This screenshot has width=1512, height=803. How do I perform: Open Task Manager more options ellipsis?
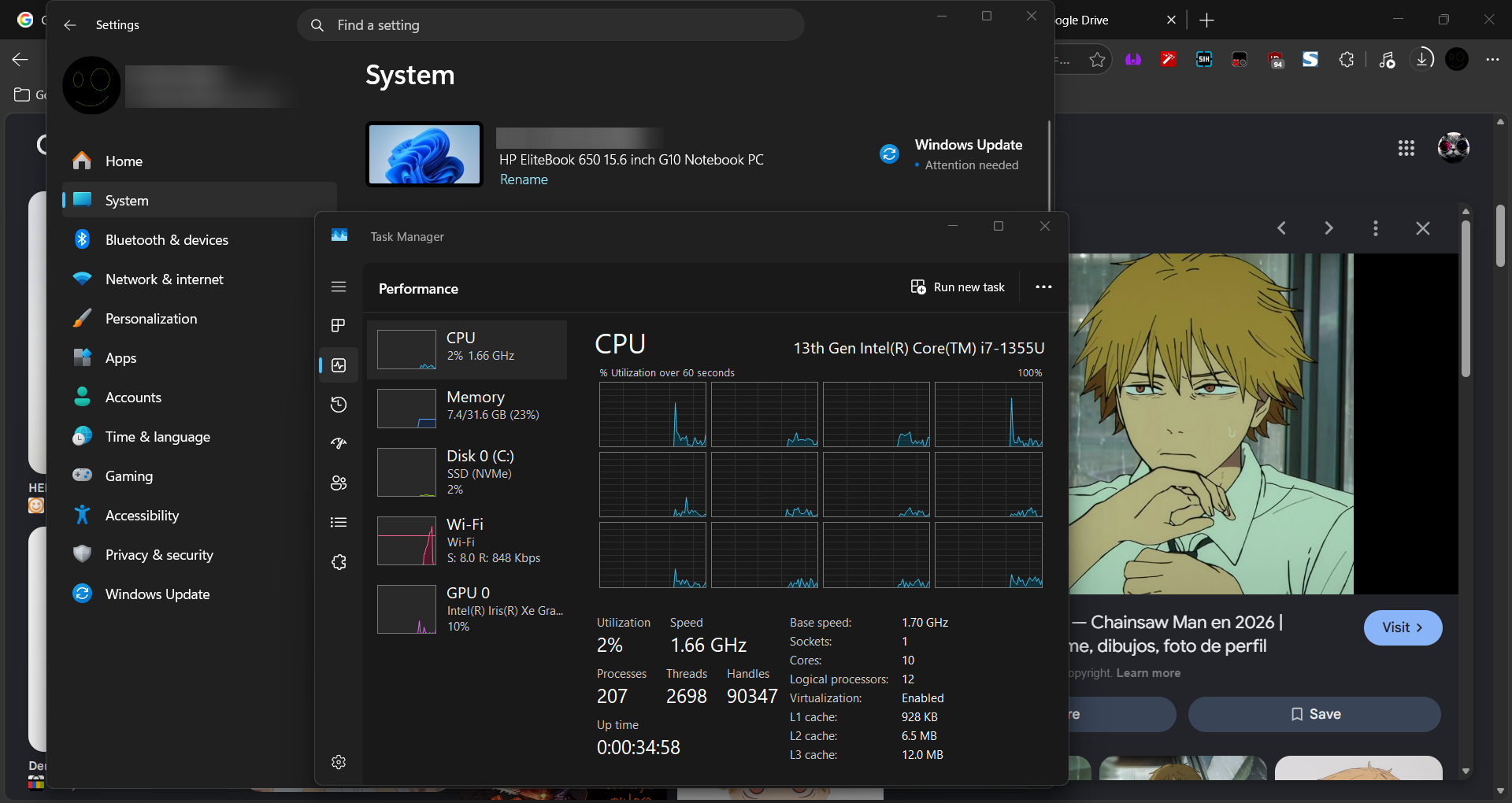click(1043, 287)
